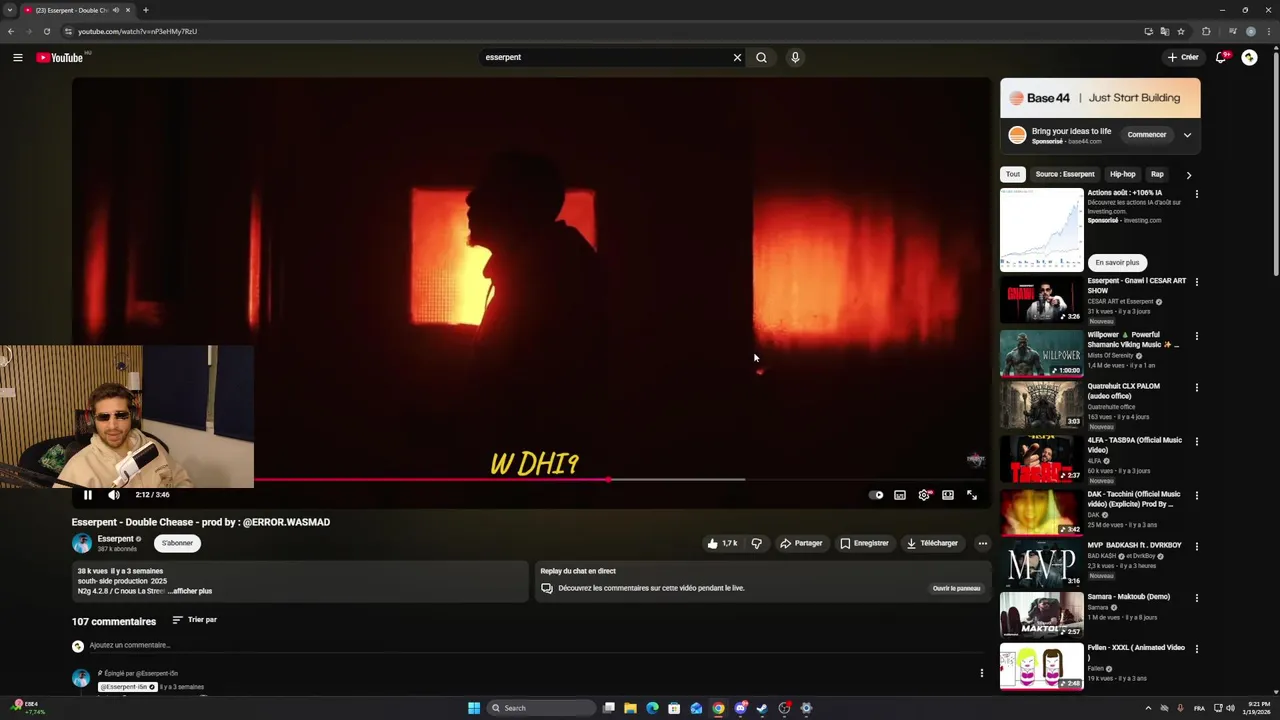This screenshot has width=1280, height=720.
Task: Open the 4LFA TASB9A video thumbnail
Action: click(1041, 460)
